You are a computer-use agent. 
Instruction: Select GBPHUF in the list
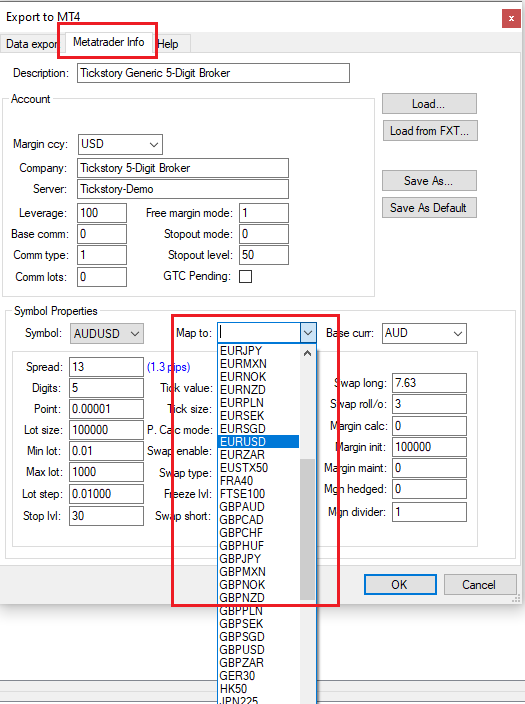click(259, 546)
